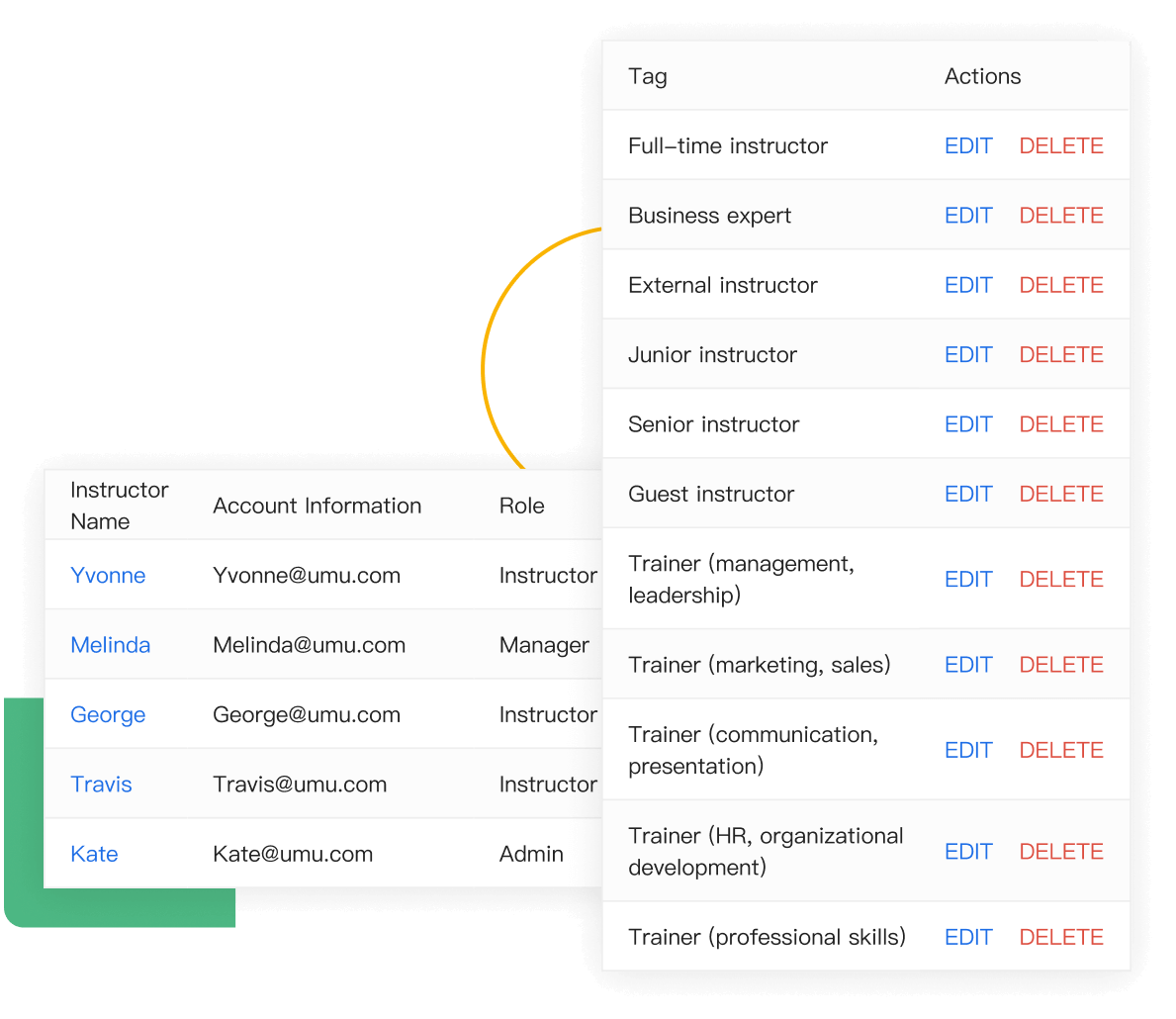Edit Trainer (management, leadership) tag

tap(967, 580)
